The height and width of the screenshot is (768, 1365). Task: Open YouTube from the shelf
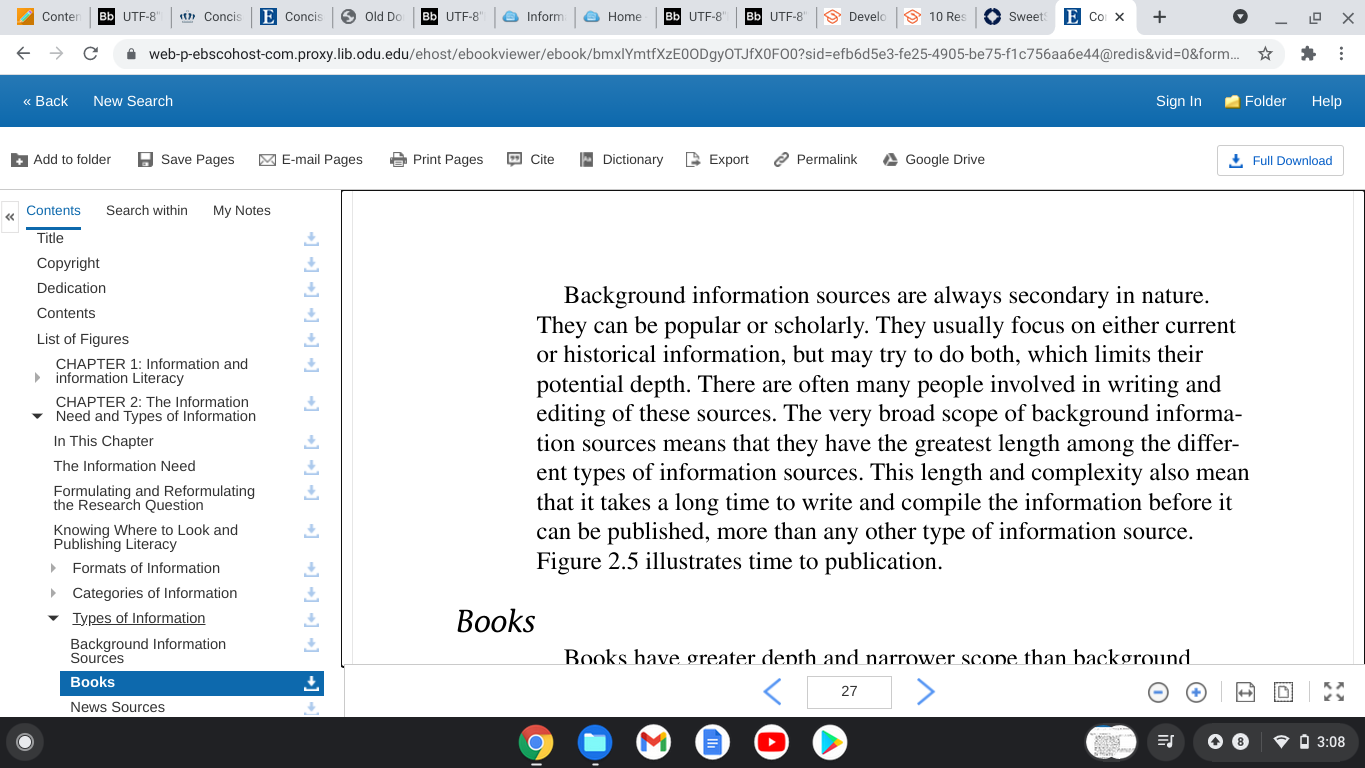pyautogui.click(x=771, y=742)
